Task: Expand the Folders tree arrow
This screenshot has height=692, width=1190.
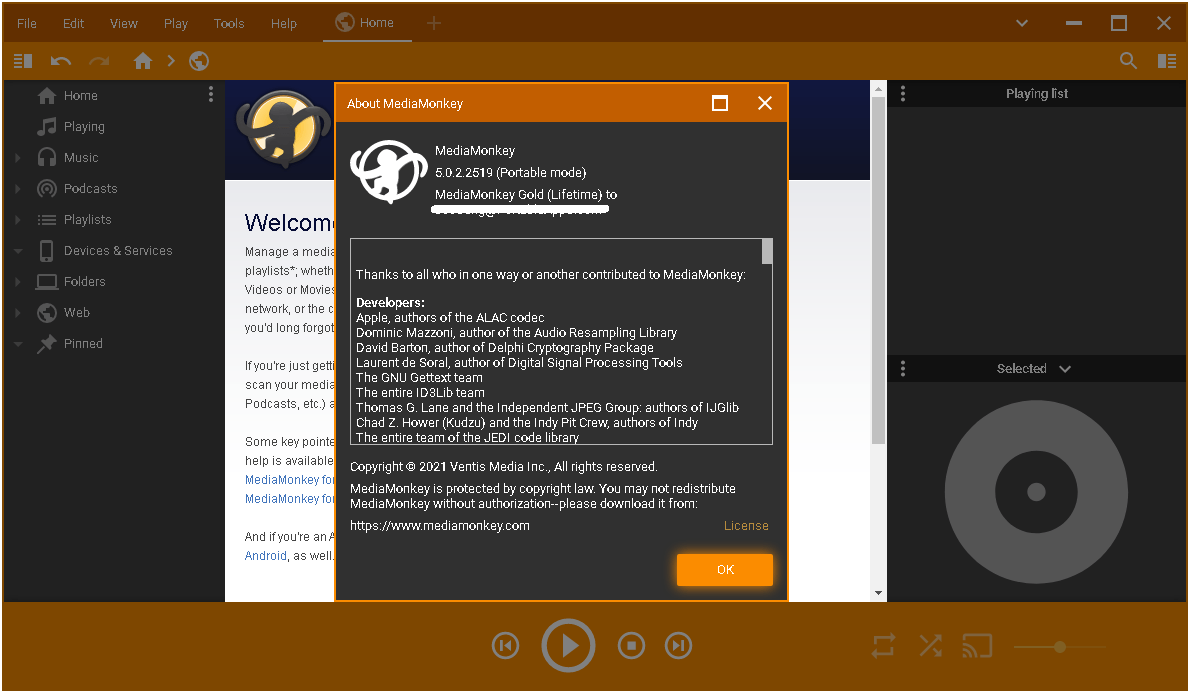Action: click(x=17, y=282)
